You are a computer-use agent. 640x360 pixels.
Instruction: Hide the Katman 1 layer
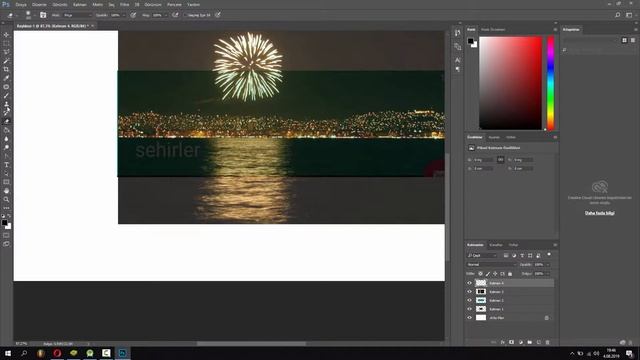pos(469,309)
